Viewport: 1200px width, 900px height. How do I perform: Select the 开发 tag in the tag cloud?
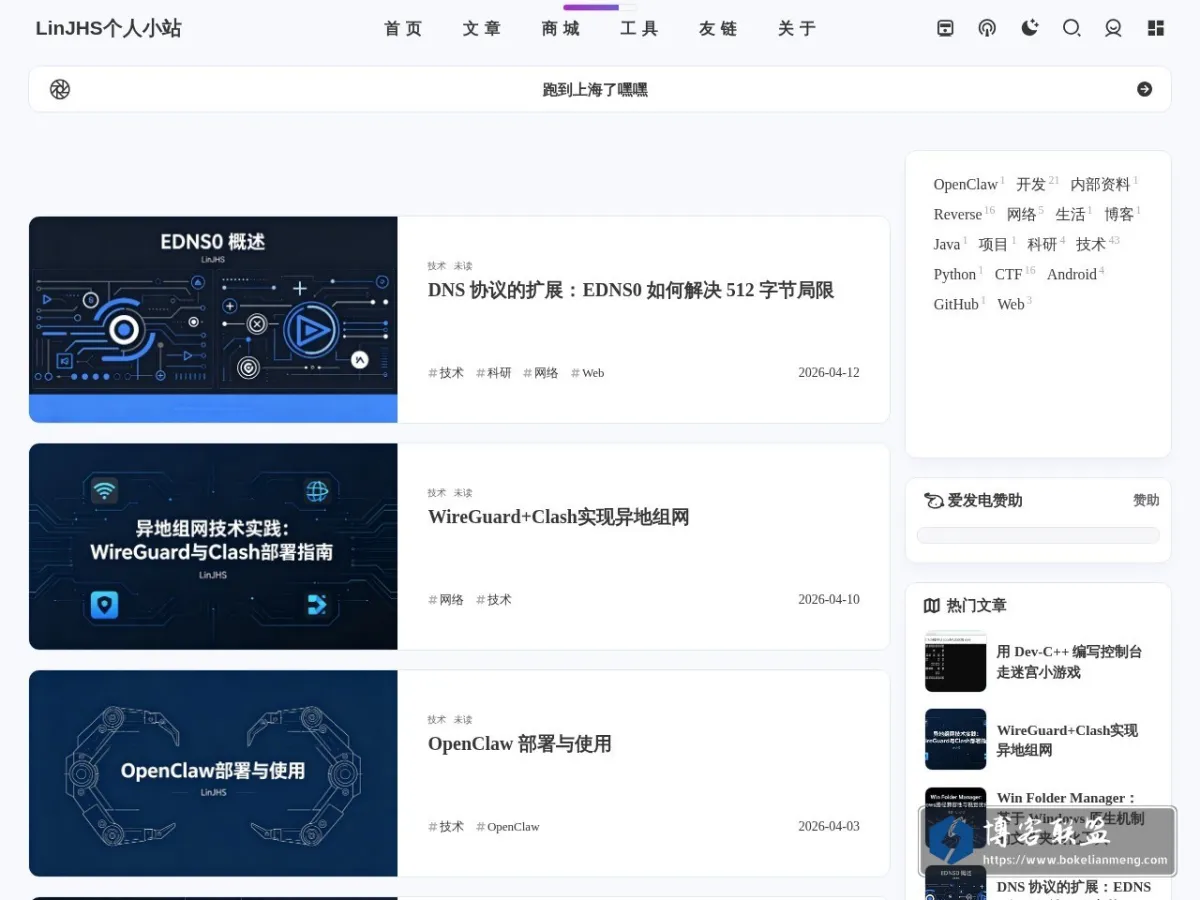(x=1037, y=184)
